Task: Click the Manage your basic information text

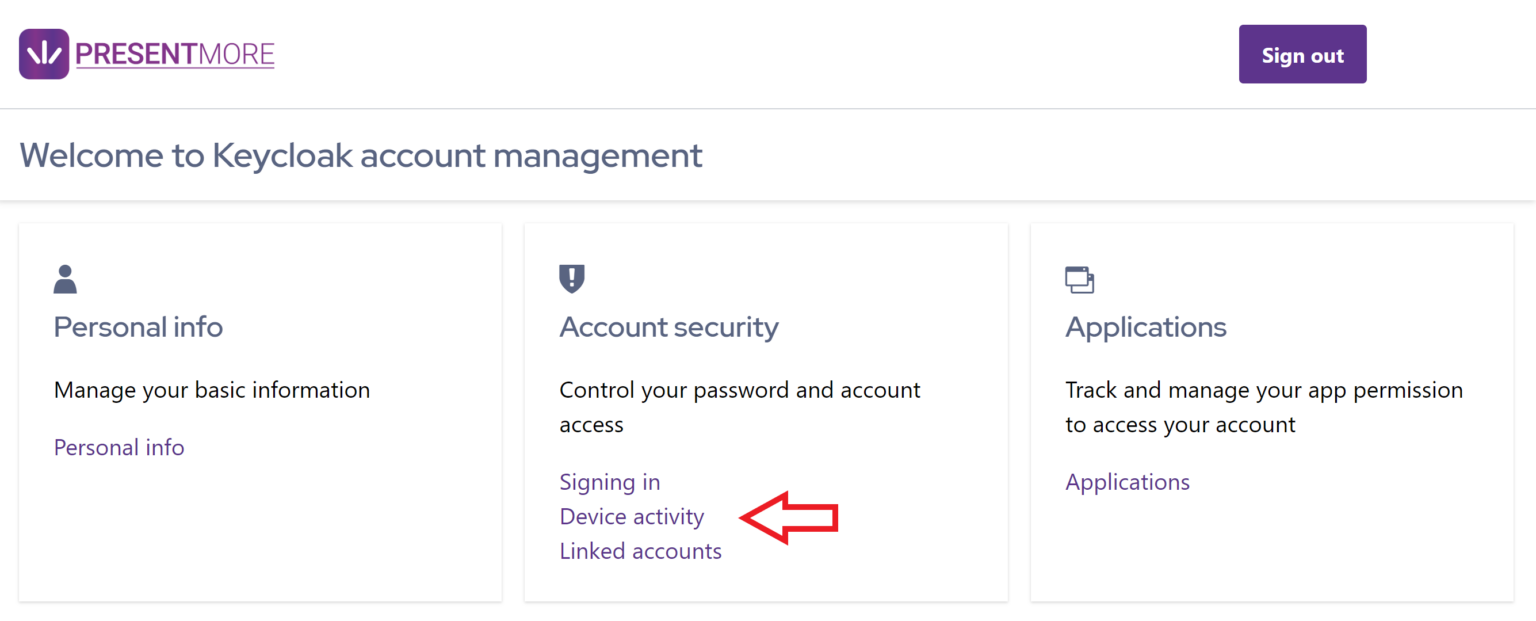Action: (x=212, y=390)
